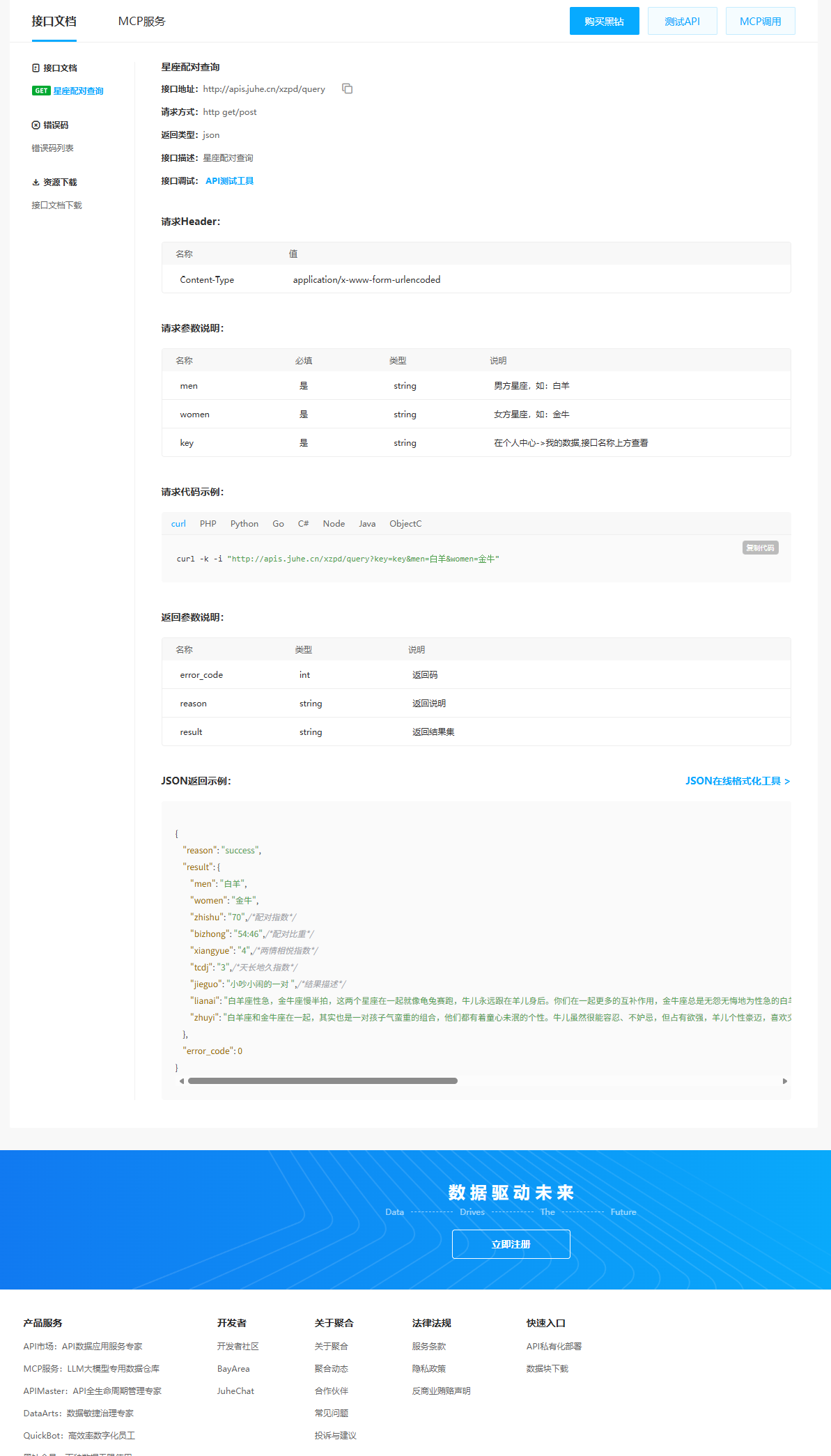Open the 反商业贿赂声明 footer link
The width and height of the screenshot is (831, 1456).
442,1391
